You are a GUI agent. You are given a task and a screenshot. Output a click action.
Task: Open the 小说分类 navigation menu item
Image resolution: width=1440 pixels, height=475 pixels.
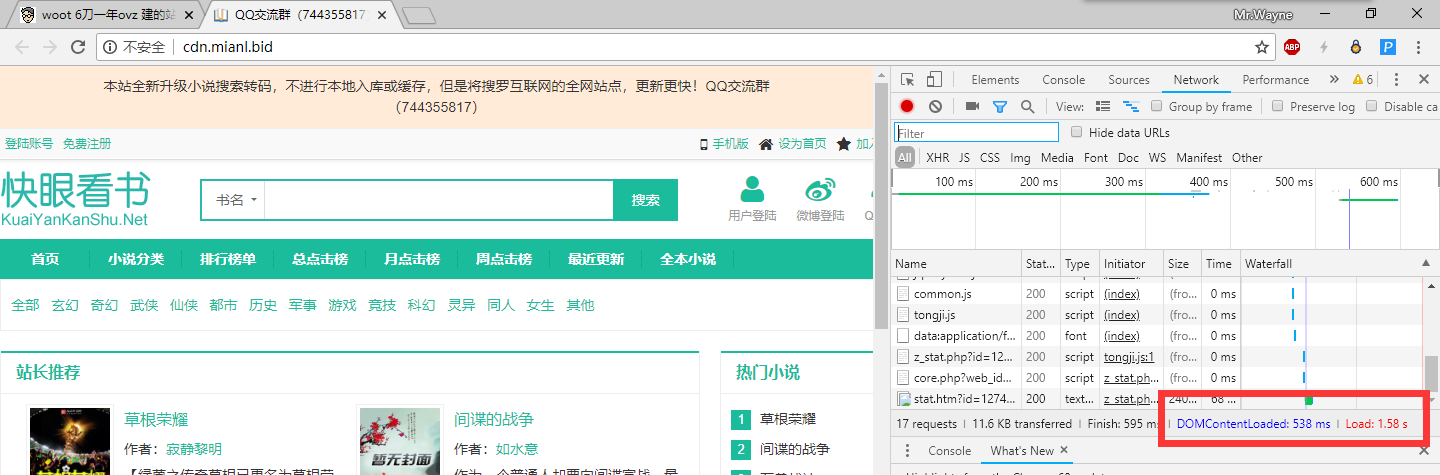point(136,259)
